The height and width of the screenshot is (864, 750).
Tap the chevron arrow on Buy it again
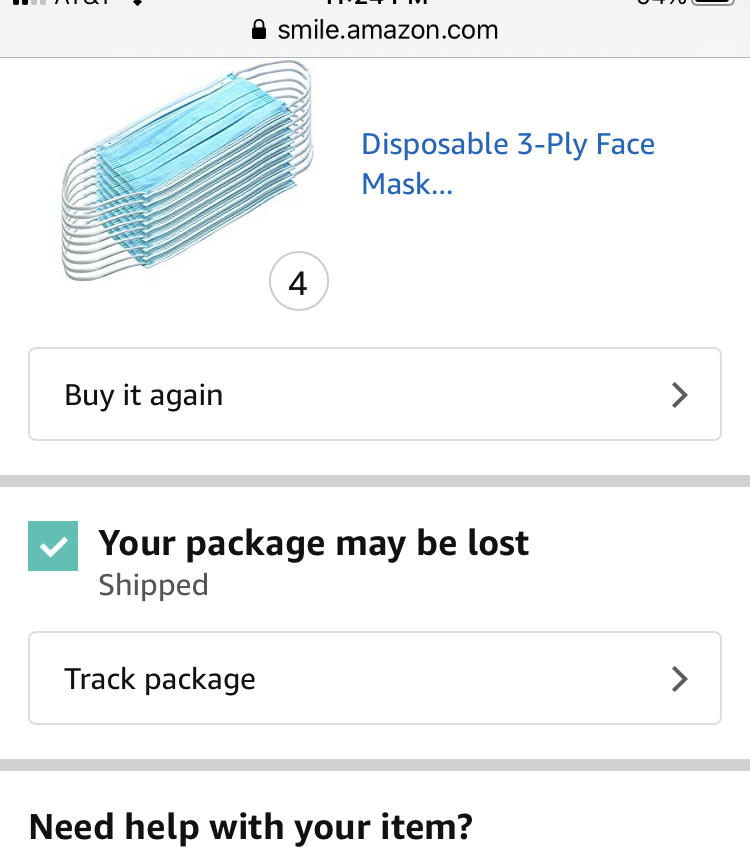tap(680, 395)
